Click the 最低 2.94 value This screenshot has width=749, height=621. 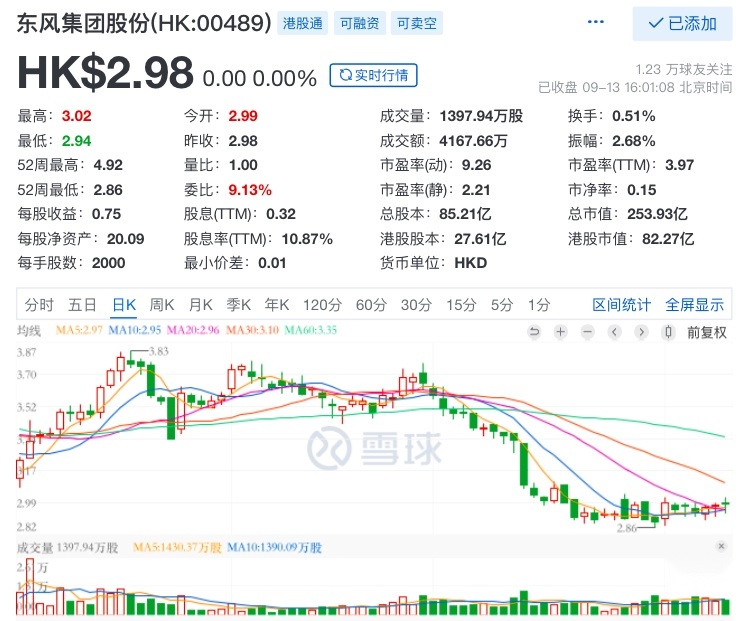tap(76, 141)
